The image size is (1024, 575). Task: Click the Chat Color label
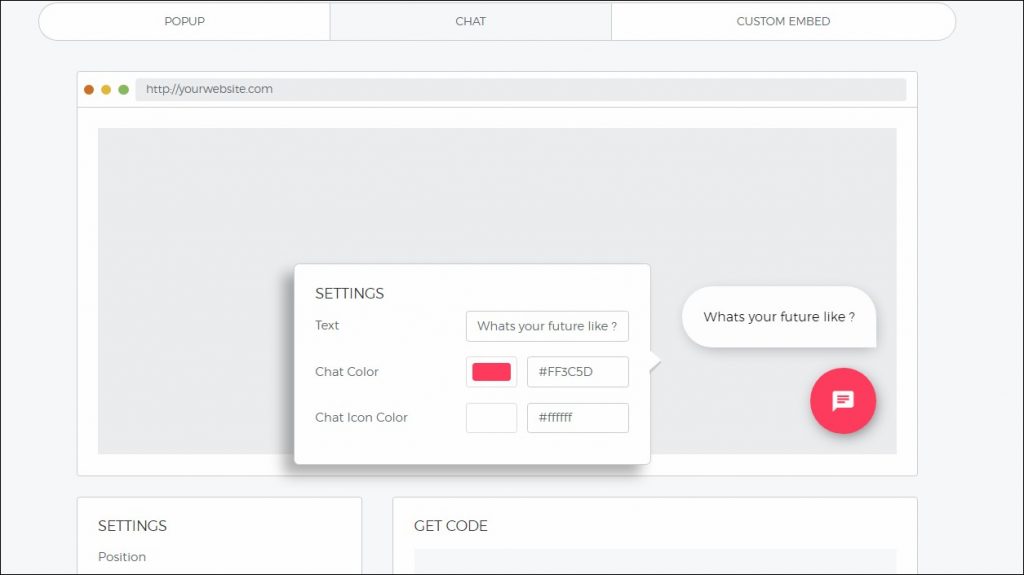pos(346,372)
